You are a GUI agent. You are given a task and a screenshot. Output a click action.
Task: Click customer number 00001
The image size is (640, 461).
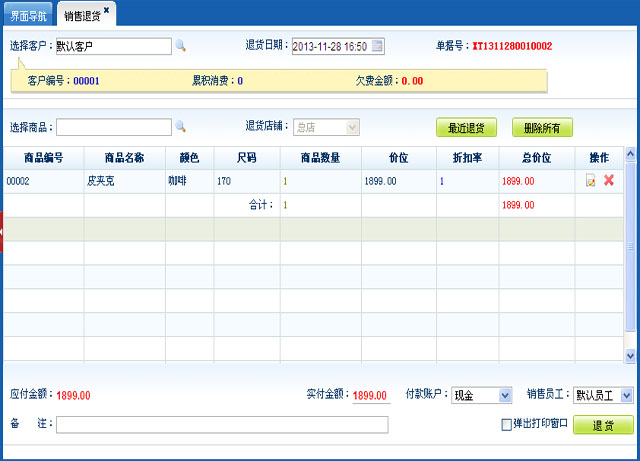point(86,81)
